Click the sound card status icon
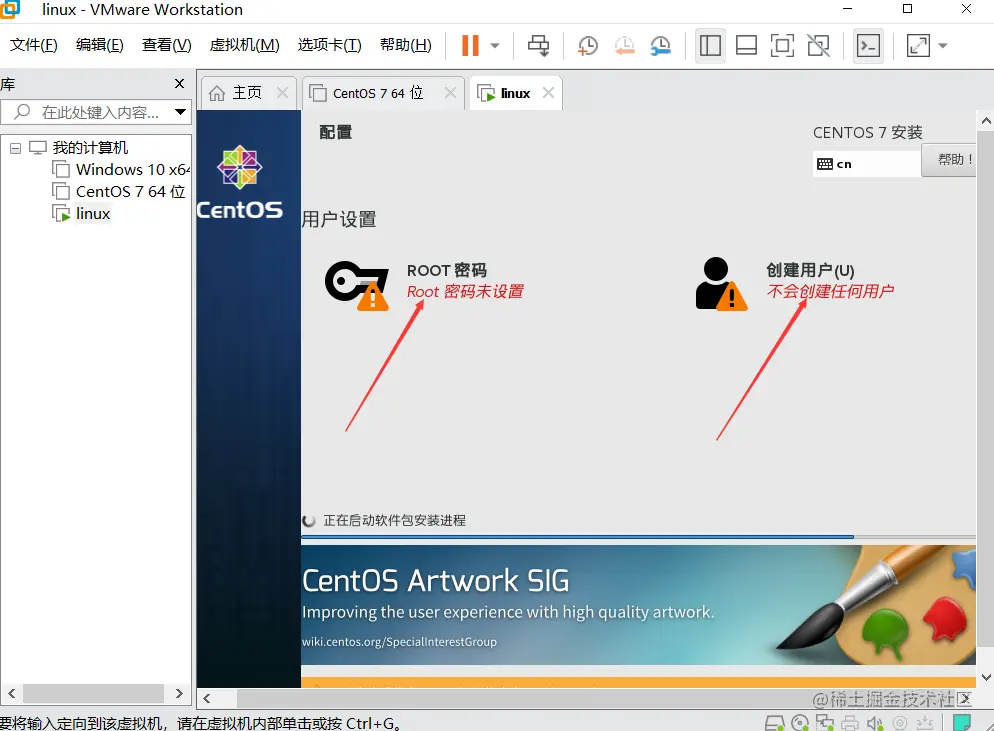Screen dimensions: 994x731 coord(875,723)
